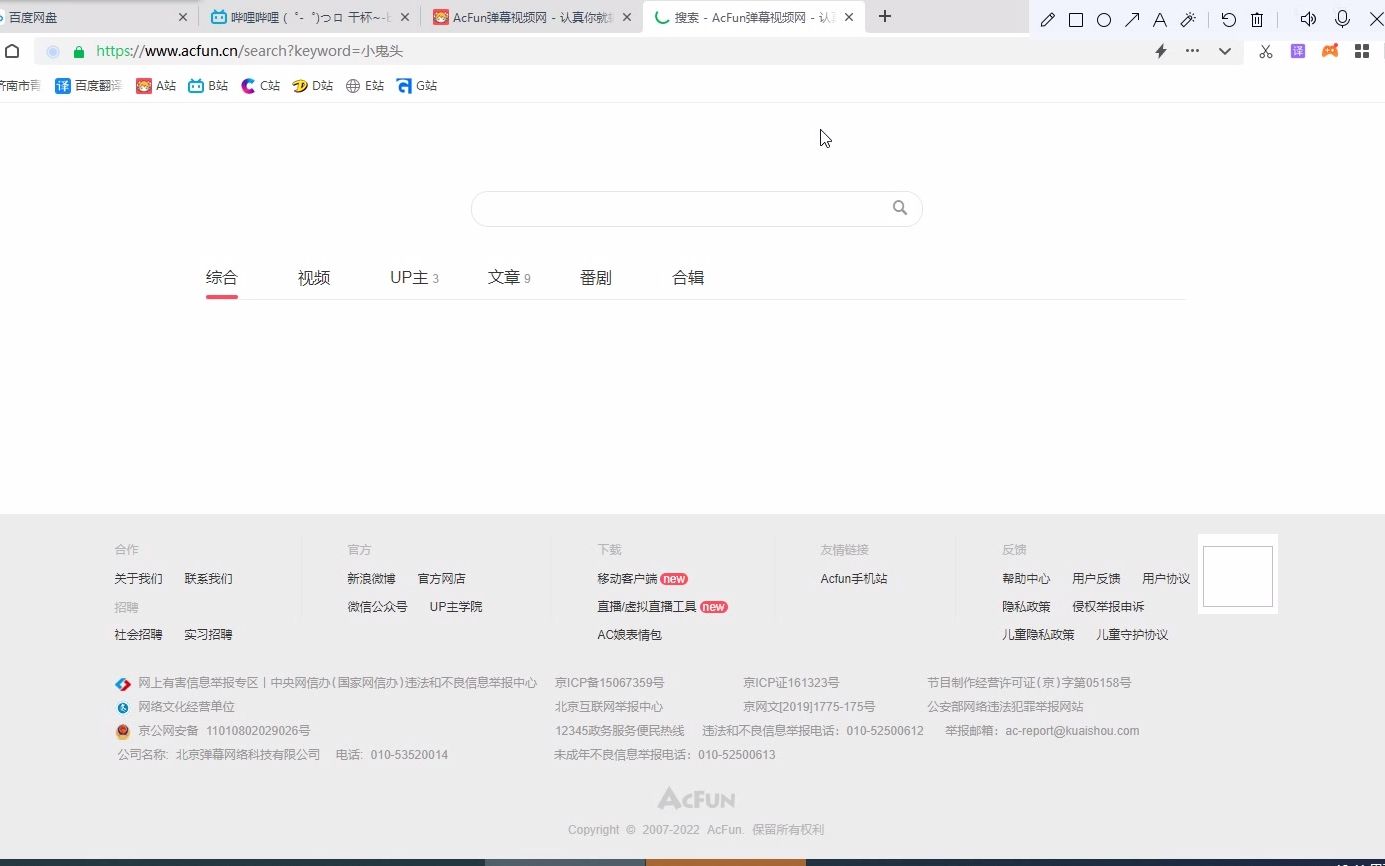1385x866 pixels.
Task: Open the 用户反馈 link
Action: (1096, 579)
